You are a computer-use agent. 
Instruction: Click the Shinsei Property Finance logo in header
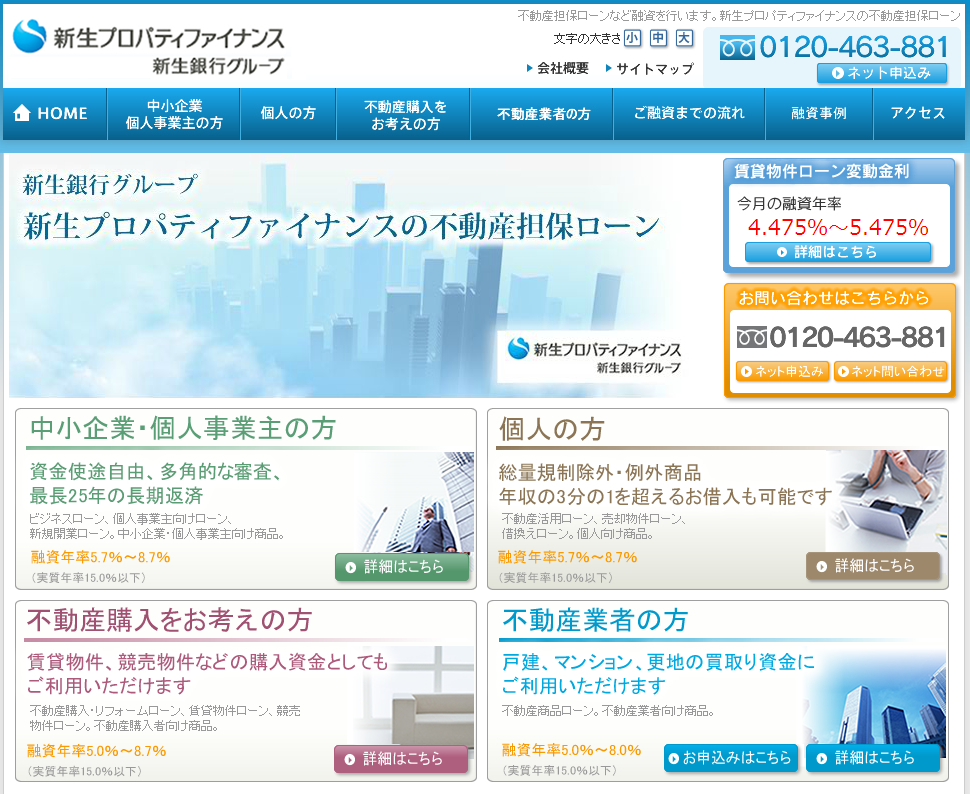click(148, 48)
